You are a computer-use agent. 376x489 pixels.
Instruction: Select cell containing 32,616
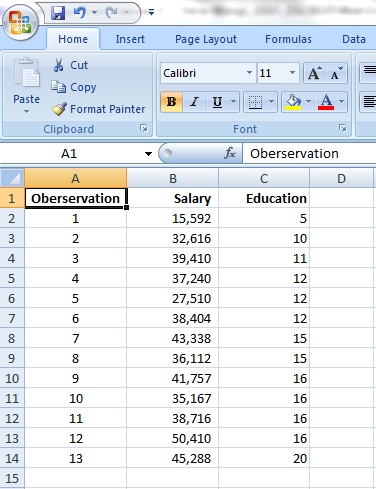click(173, 238)
